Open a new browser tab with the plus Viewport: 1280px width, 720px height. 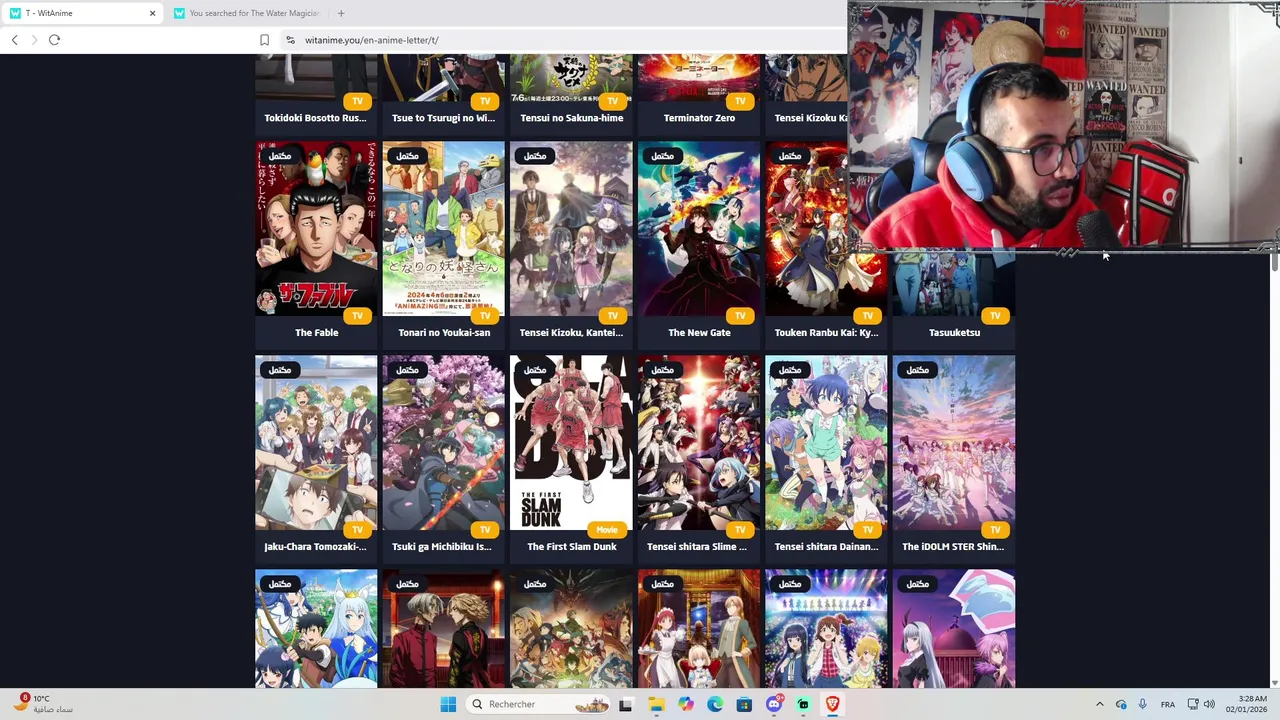pyautogui.click(x=341, y=13)
